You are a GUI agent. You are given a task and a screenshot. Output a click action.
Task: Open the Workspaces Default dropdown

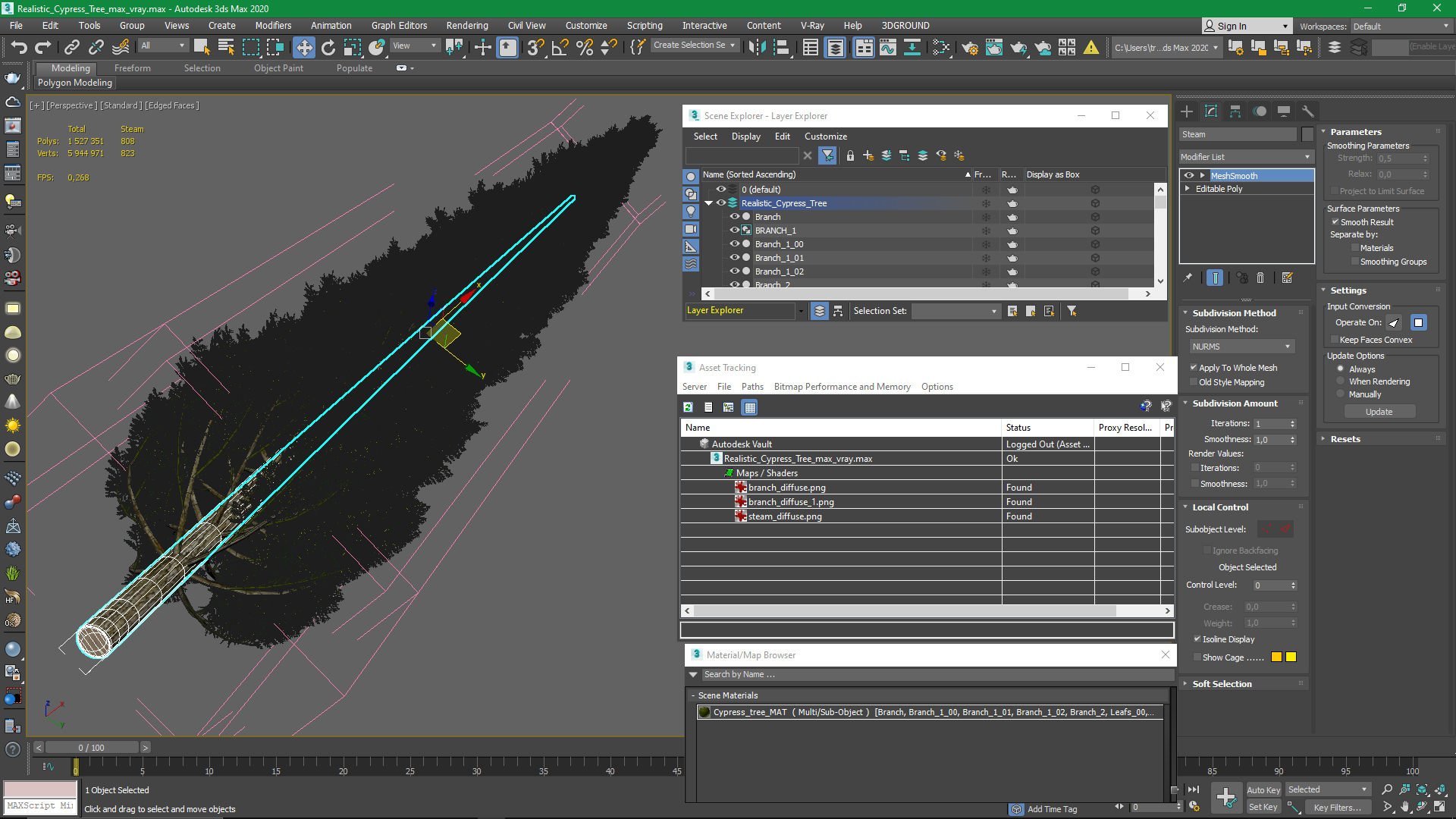click(x=1401, y=27)
